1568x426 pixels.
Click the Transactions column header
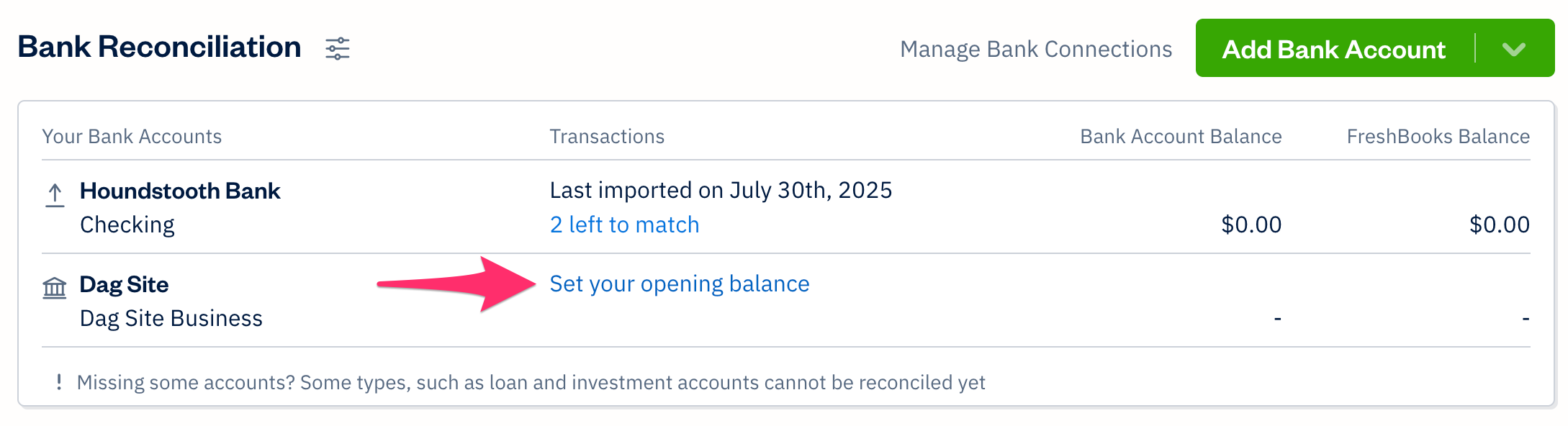[x=606, y=136]
